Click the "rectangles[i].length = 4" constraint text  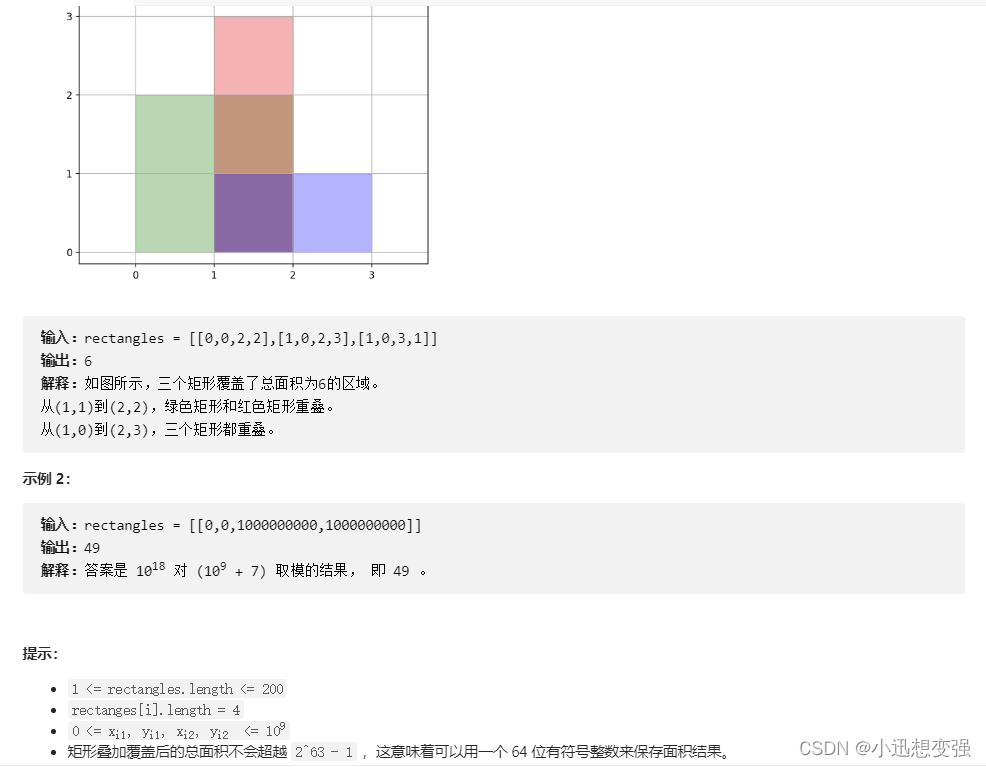click(x=156, y=710)
